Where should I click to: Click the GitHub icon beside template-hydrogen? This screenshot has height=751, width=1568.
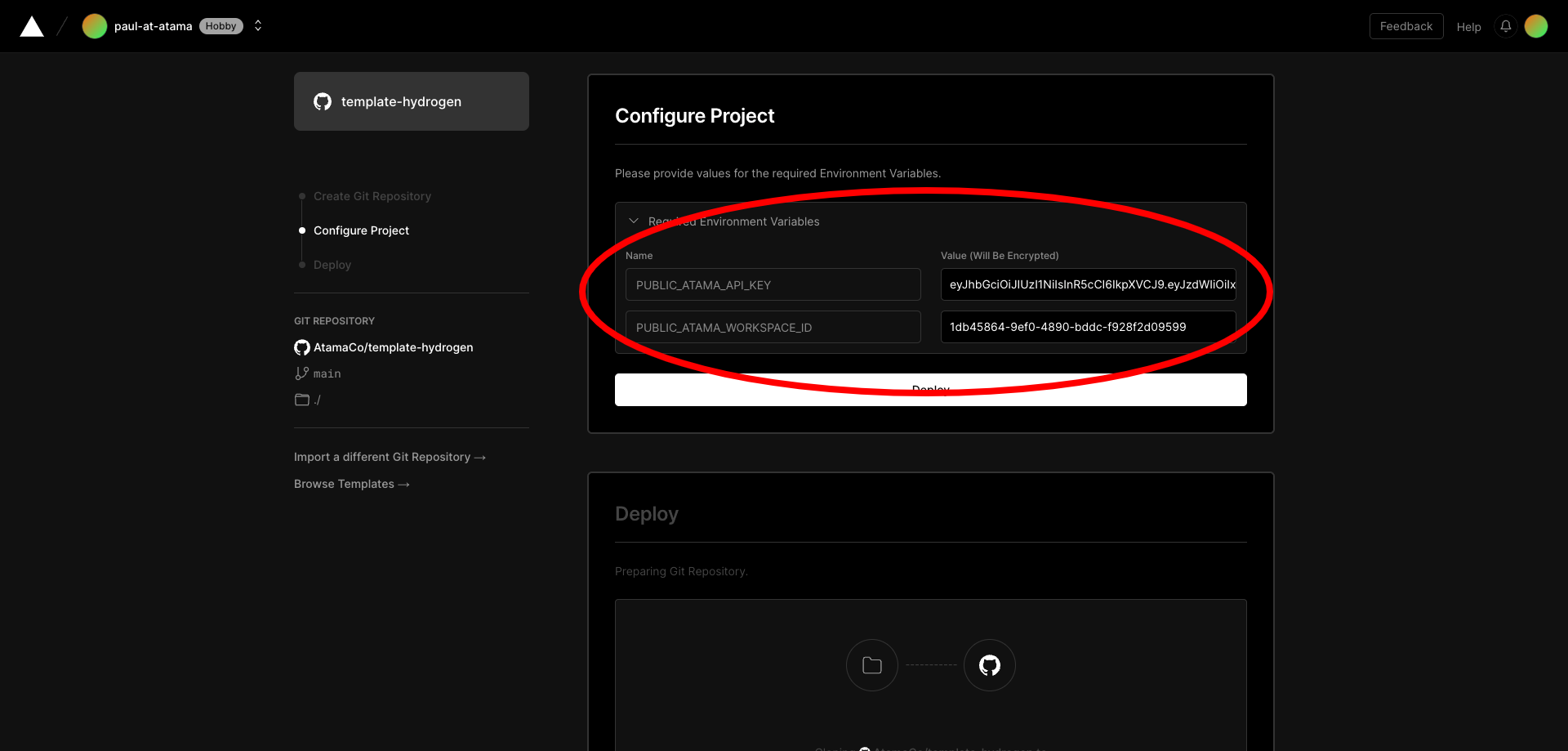(x=323, y=101)
